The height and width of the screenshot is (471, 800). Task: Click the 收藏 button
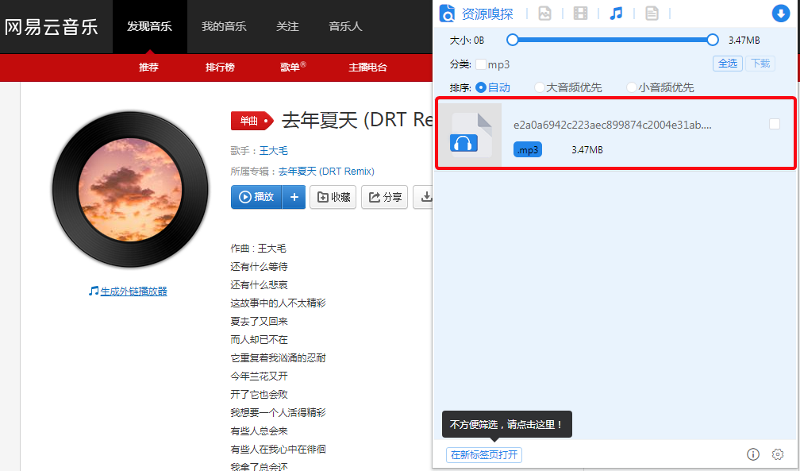tap(333, 197)
